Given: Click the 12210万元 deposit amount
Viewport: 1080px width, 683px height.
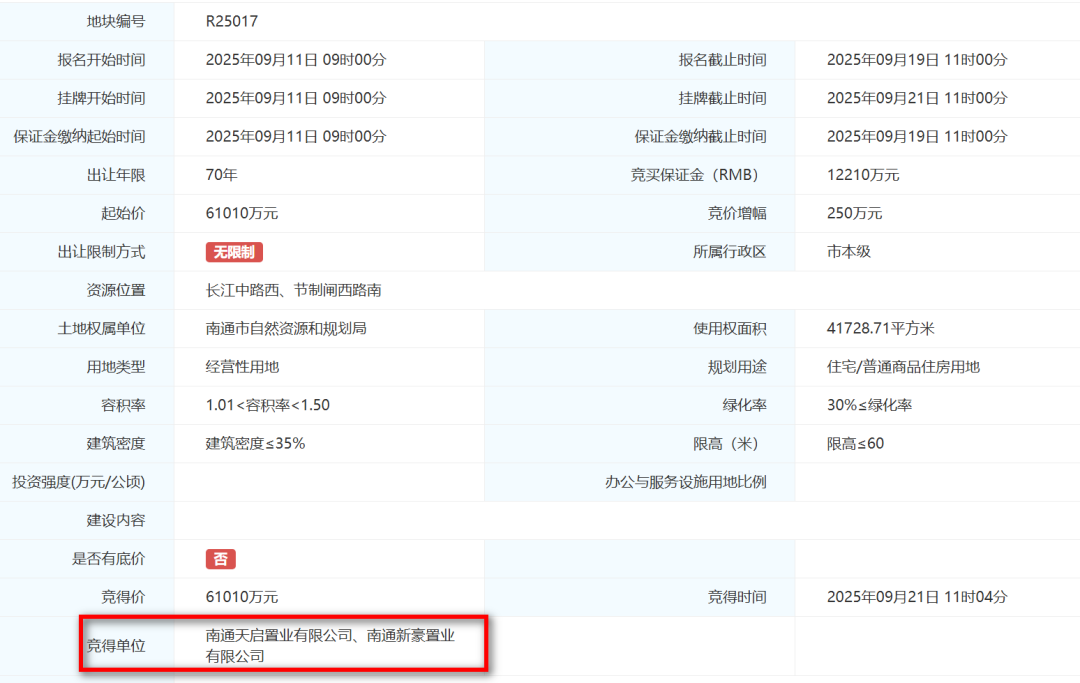Looking at the screenshot, I should [x=863, y=175].
